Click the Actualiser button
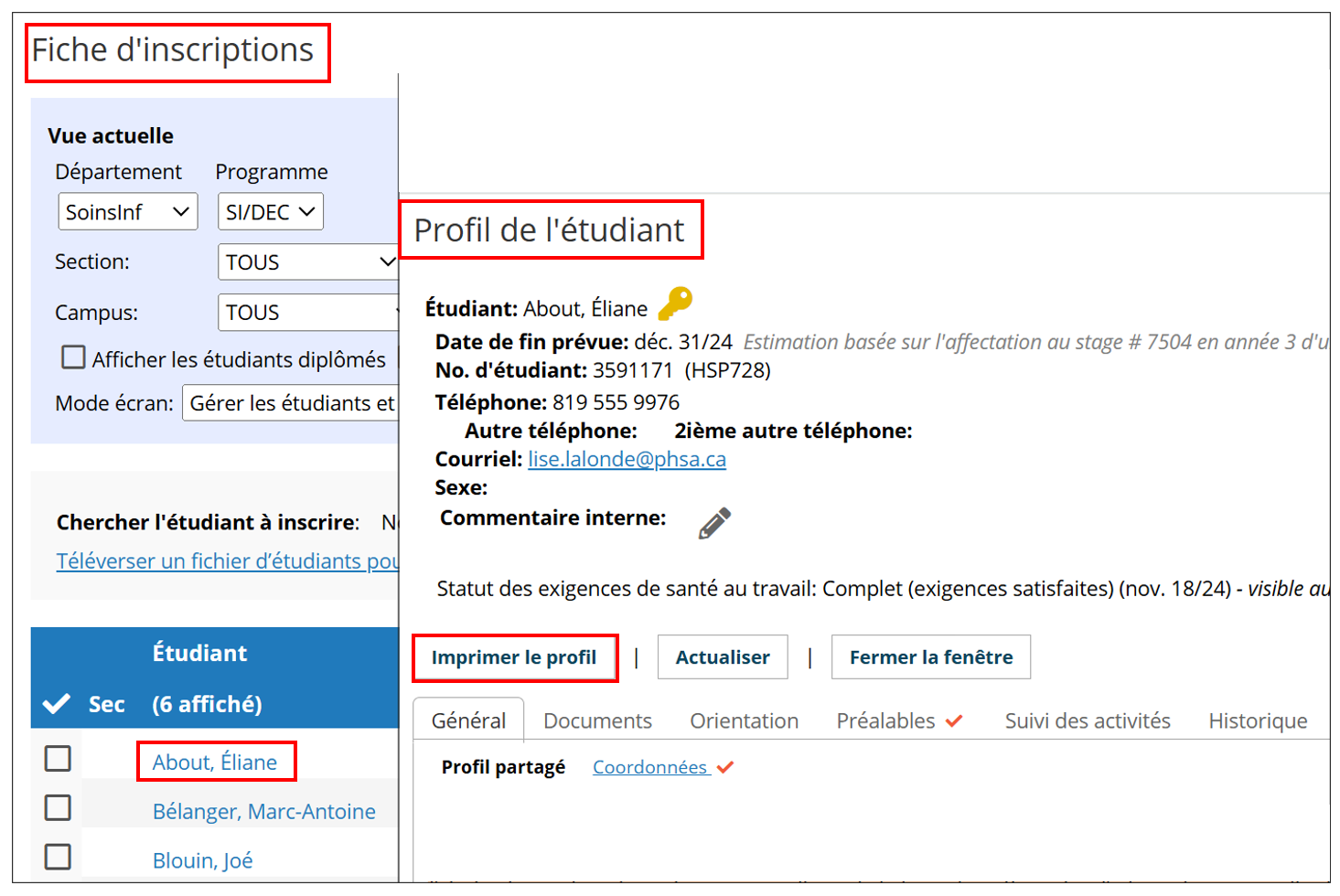 [x=723, y=657]
